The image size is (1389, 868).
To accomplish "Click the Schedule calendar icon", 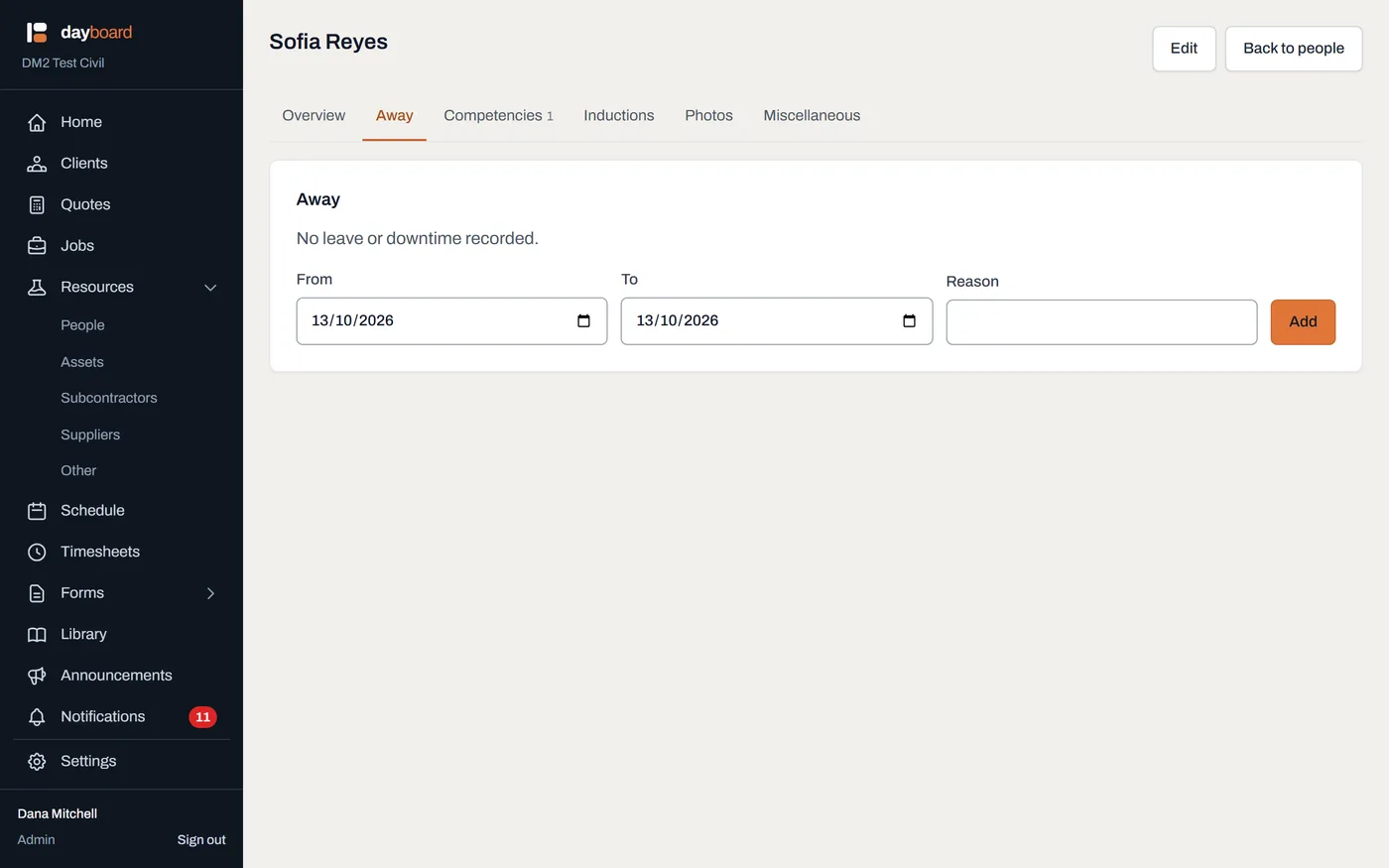I will (x=37, y=511).
